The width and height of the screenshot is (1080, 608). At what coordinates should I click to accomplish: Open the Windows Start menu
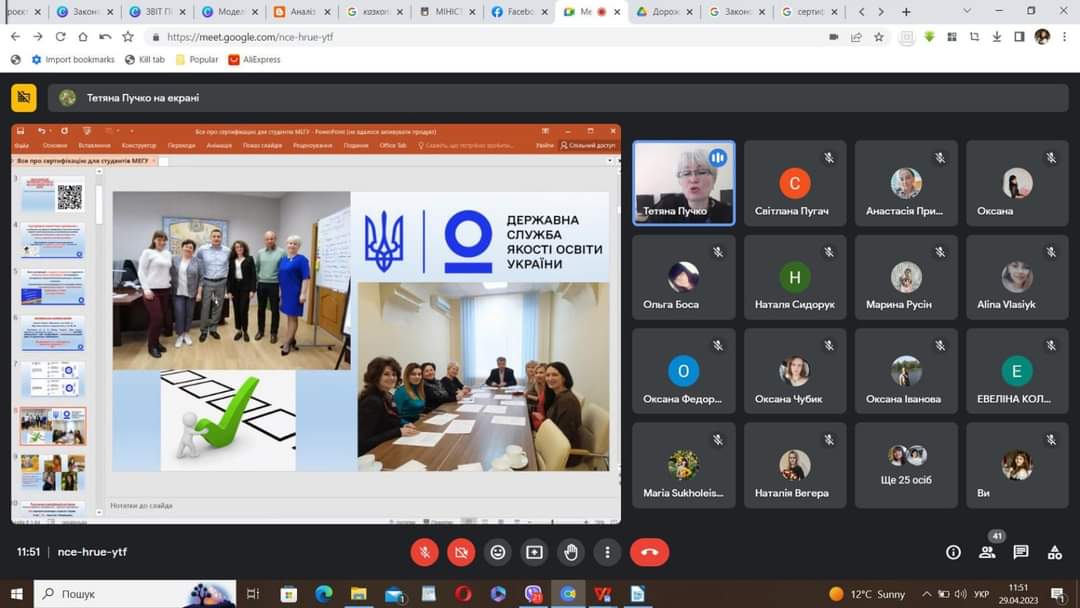17,594
